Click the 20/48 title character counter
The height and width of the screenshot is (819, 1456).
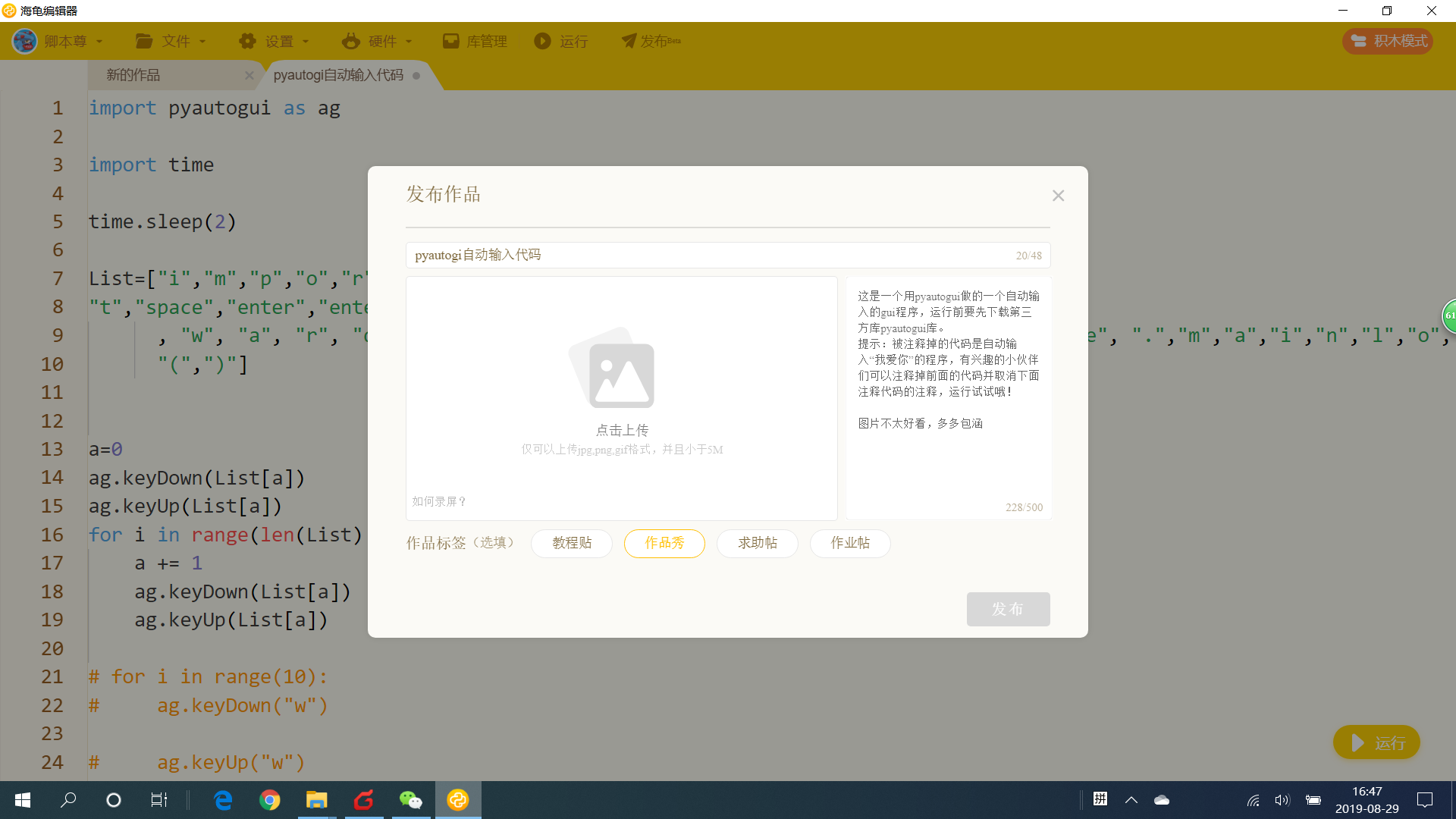1029,256
